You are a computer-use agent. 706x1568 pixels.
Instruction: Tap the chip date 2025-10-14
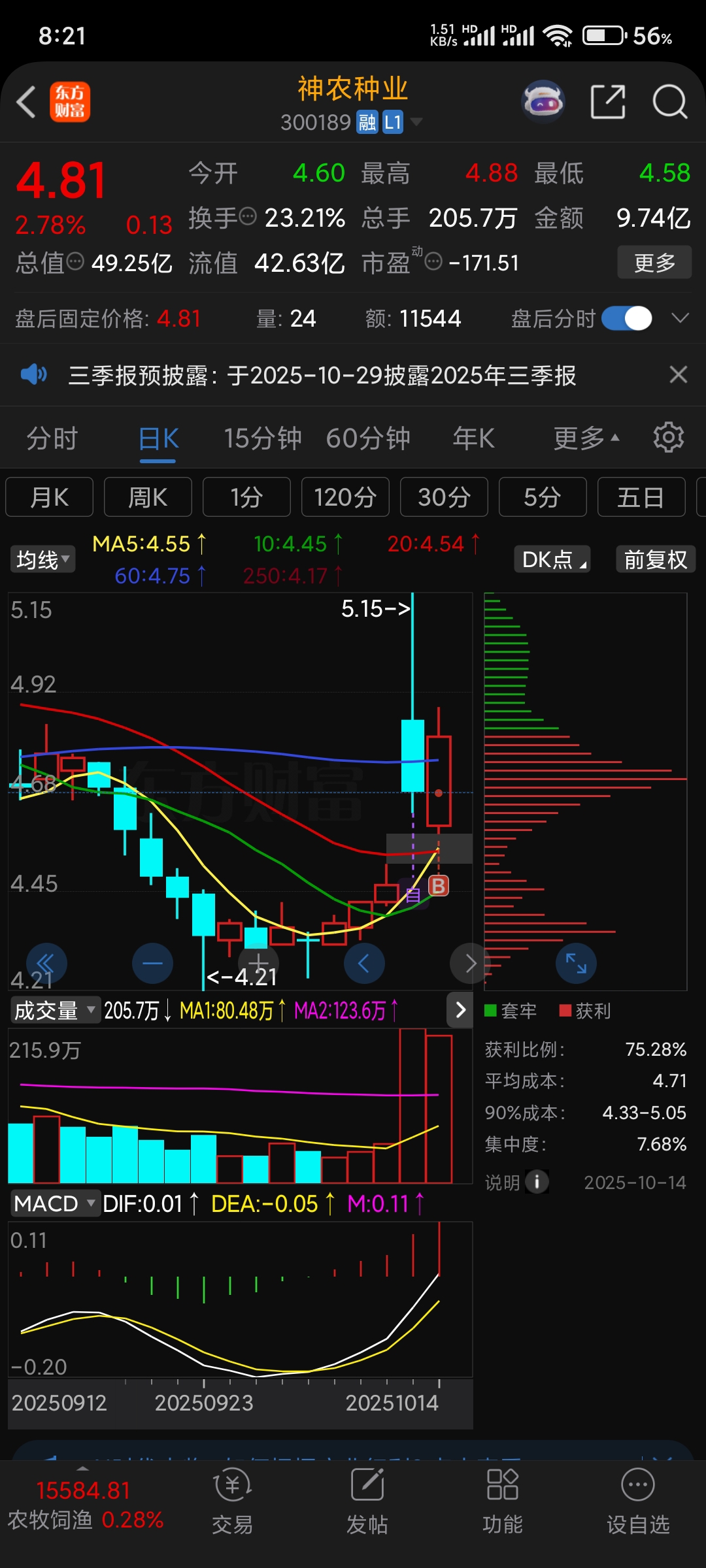click(x=635, y=1183)
